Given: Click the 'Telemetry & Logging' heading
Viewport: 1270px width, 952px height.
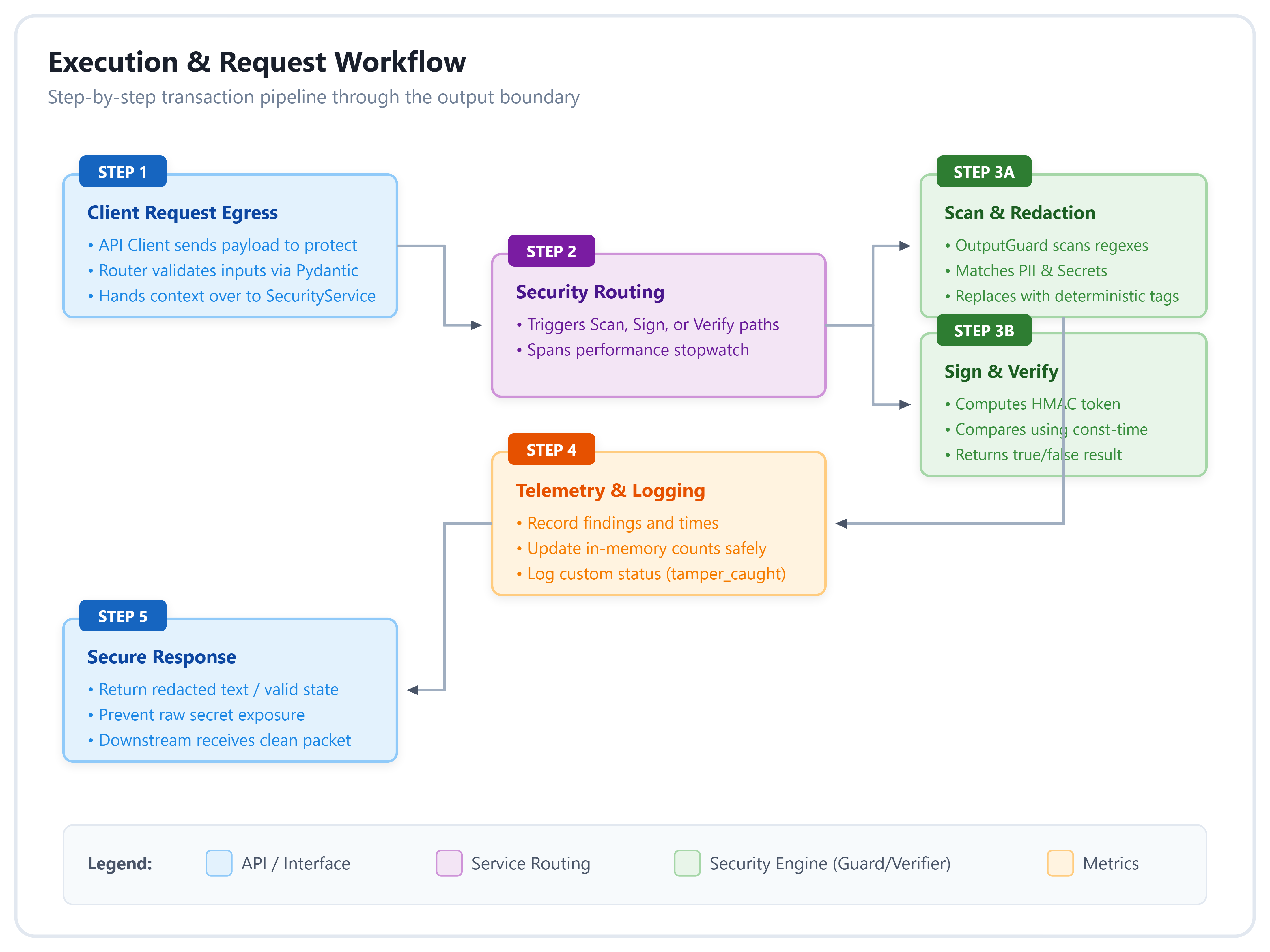Looking at the screenshot, I should tap(610, 491).
